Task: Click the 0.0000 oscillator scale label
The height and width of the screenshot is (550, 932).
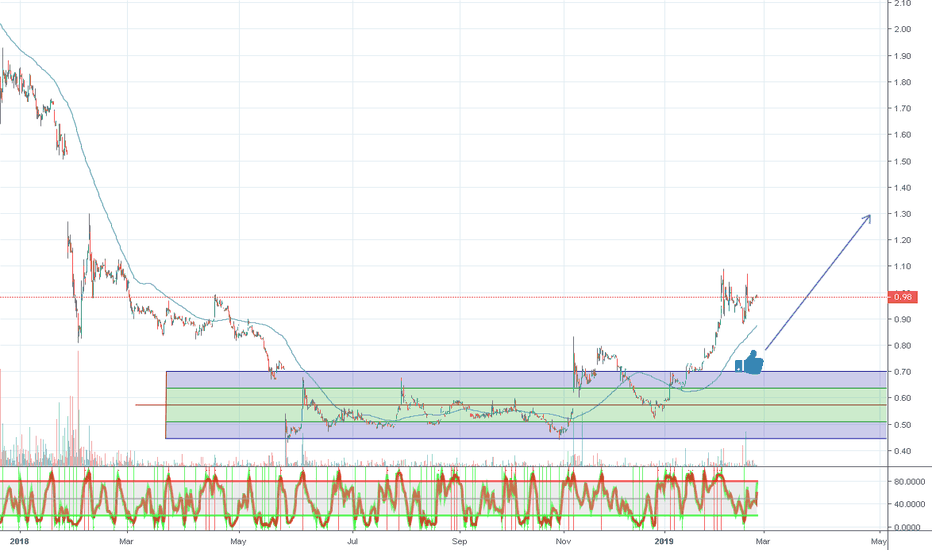Action: pyautogui.click(x=907, y=527)
